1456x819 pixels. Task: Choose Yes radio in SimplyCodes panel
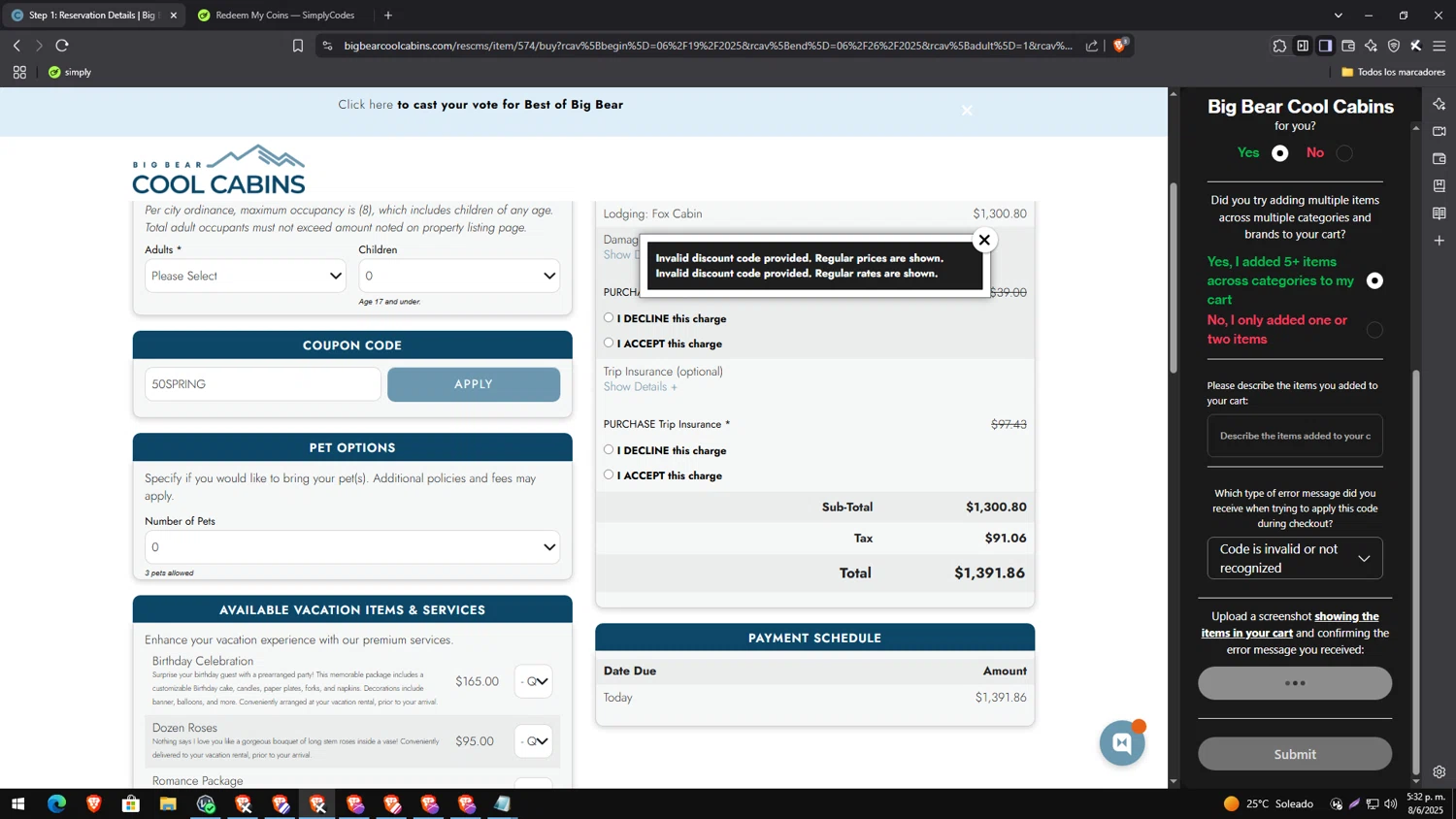pyautogui.click(x=1280, y=153)
